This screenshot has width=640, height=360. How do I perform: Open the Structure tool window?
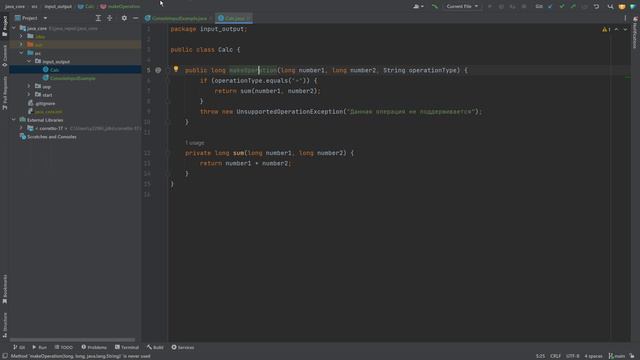pos(4,325)
